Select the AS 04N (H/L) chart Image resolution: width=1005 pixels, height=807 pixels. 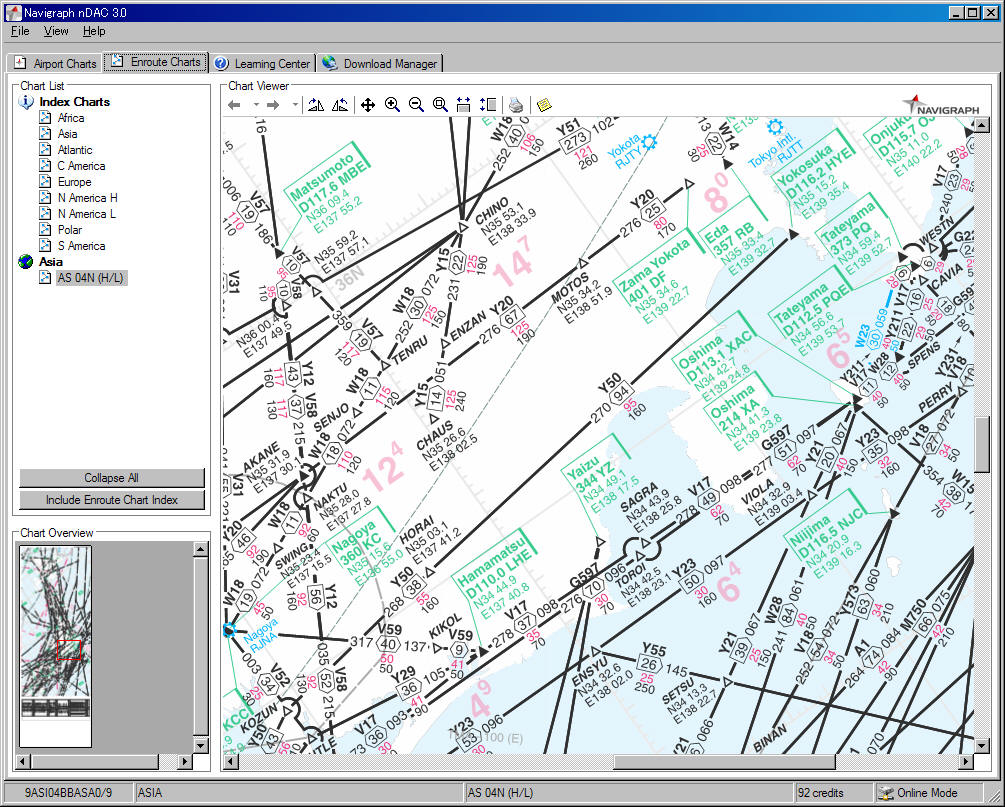91,278
